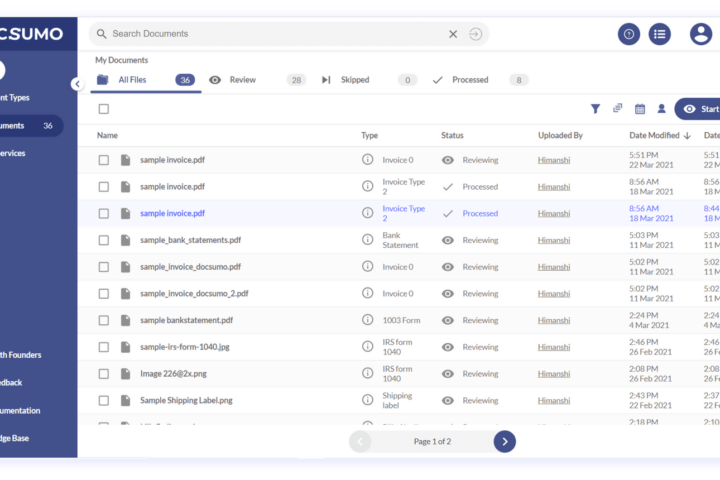Click the My Documents heading text

tap(121, 60)
